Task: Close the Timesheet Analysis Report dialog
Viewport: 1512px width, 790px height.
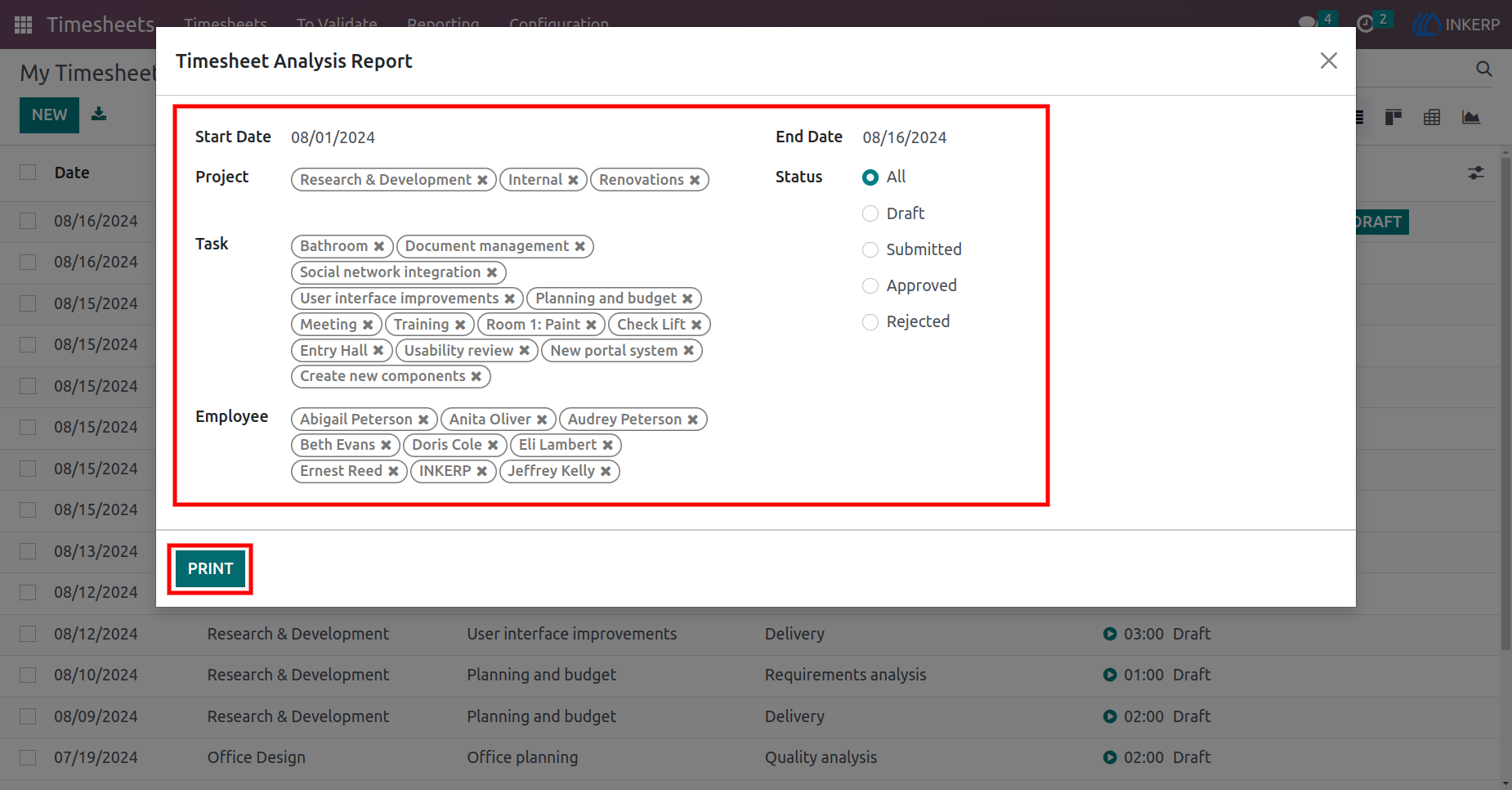Action: click(1329, 61)
